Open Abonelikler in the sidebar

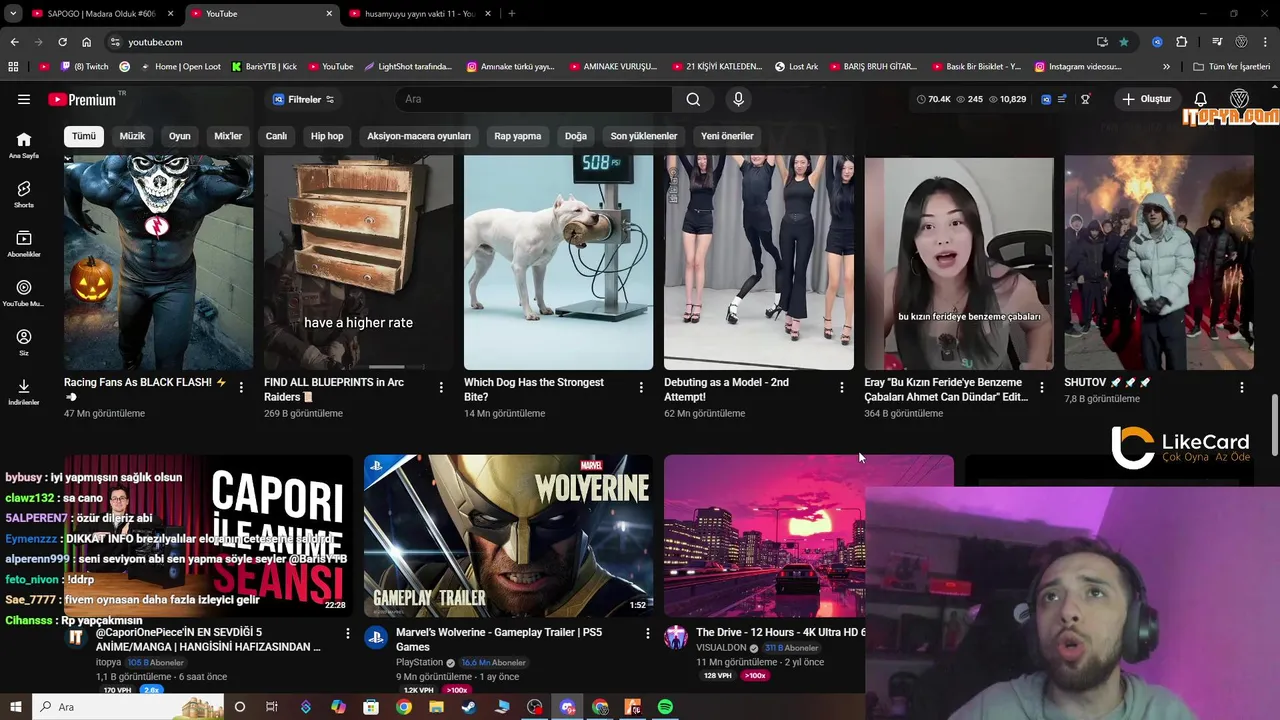(24, 244)
